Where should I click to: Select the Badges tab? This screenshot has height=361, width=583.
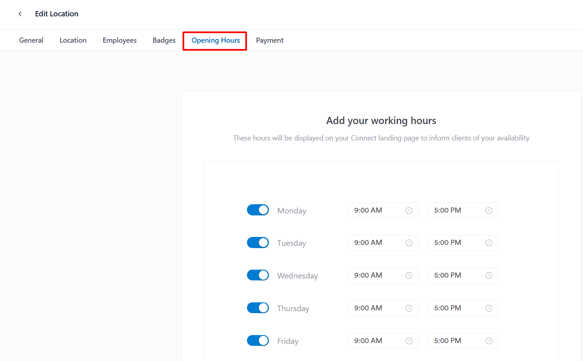pyautogui.click(x=164, y=40)
